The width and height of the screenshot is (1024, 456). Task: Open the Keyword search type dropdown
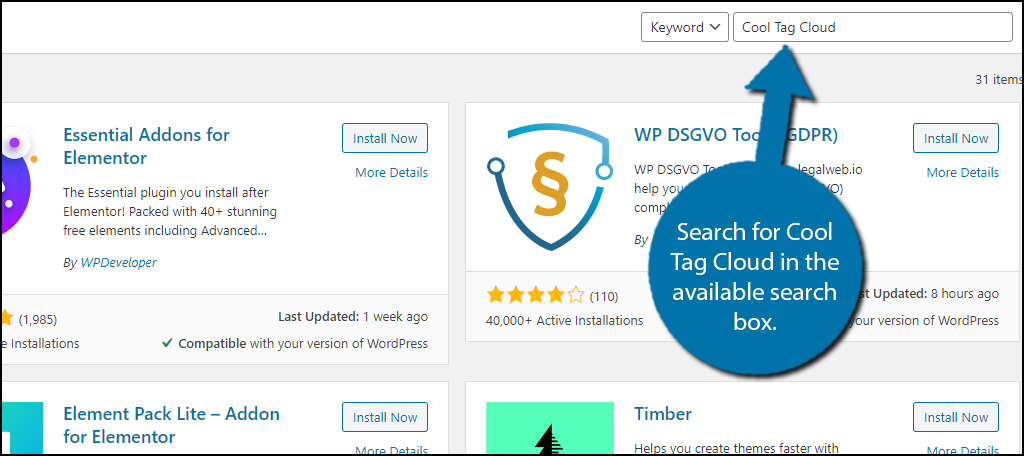tap(684, 27)
